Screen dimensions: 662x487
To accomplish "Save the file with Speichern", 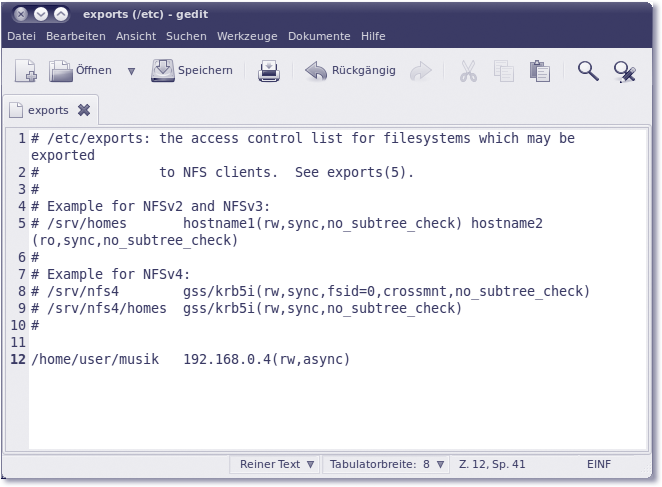I will tap(192, 71).
